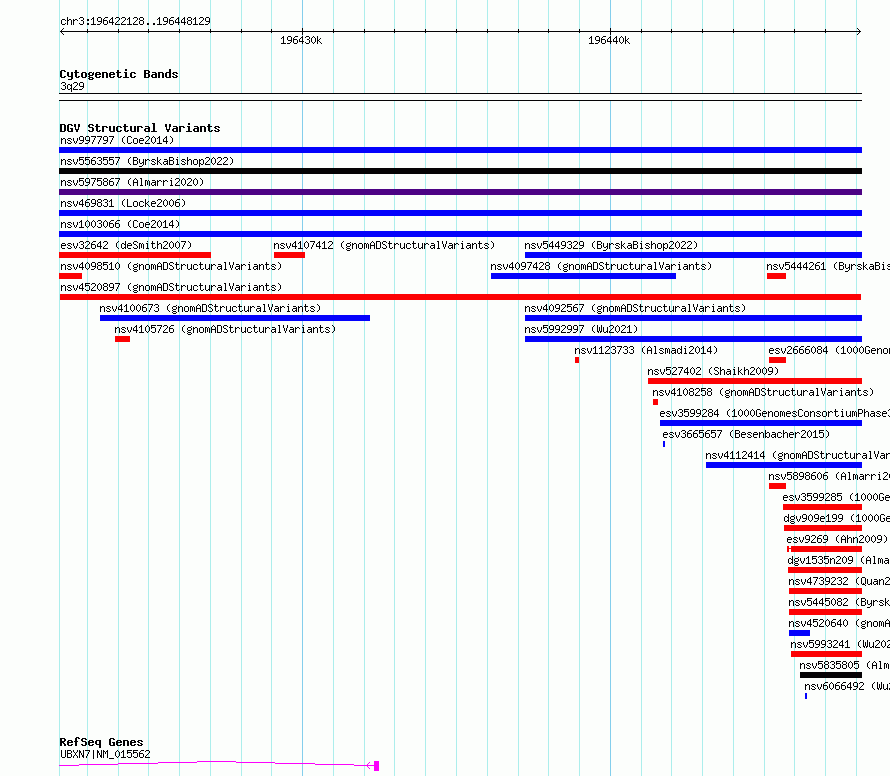Screen dimensions: 890x776
Task: Click the magenta UBXN7 exon block
Action: 376,766
